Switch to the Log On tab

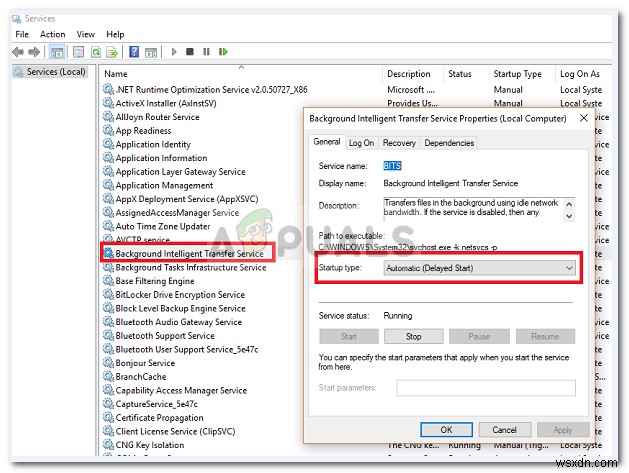point(361,143)
